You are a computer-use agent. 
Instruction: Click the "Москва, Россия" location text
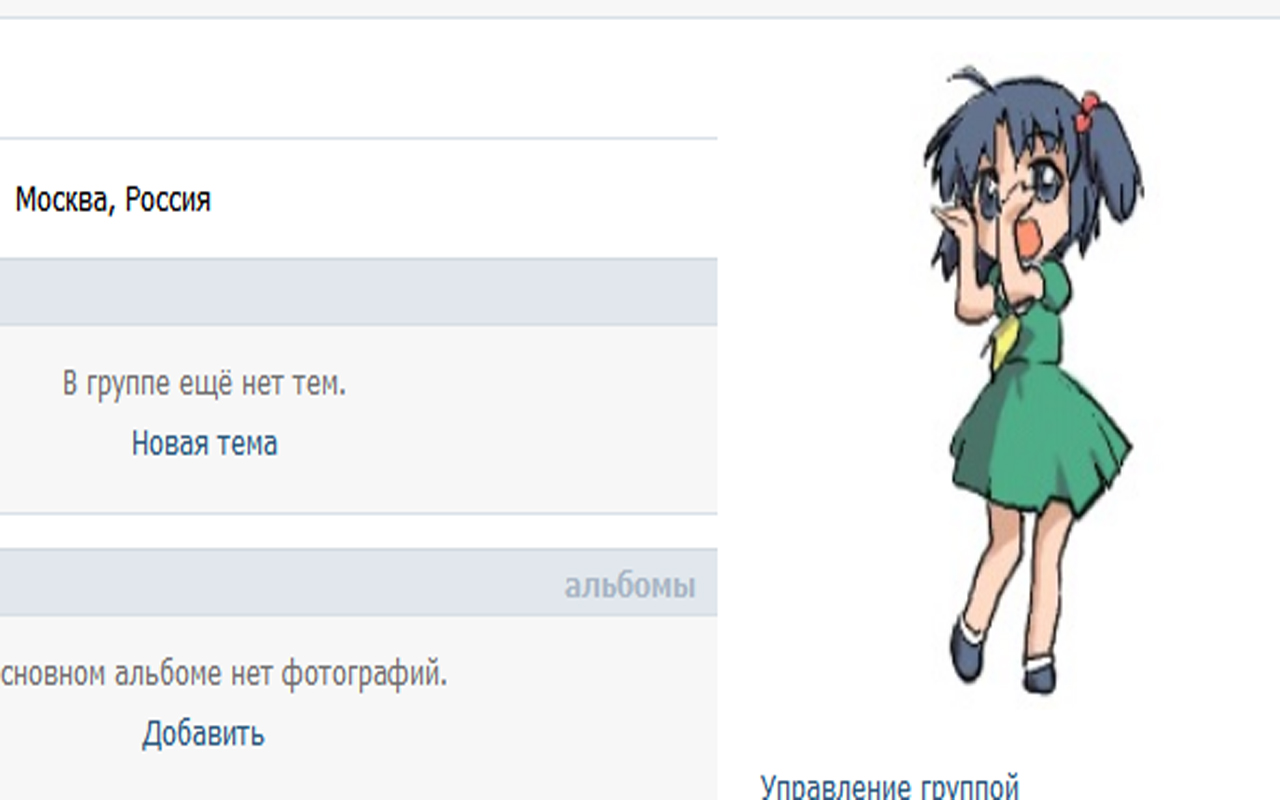[113, 200]
